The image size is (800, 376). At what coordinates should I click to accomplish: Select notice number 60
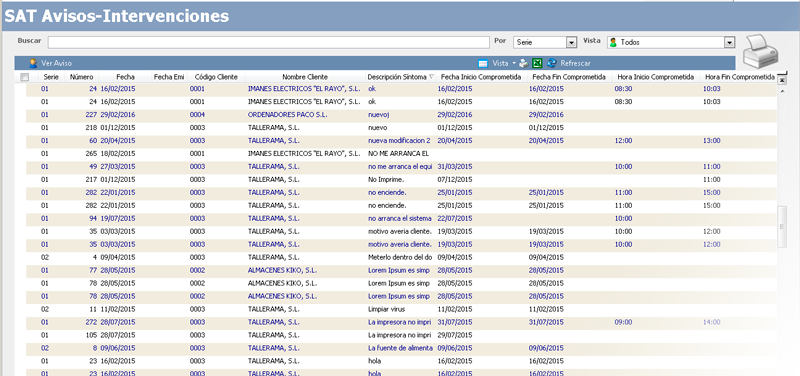pyautogui.click(x=93, y=141)
